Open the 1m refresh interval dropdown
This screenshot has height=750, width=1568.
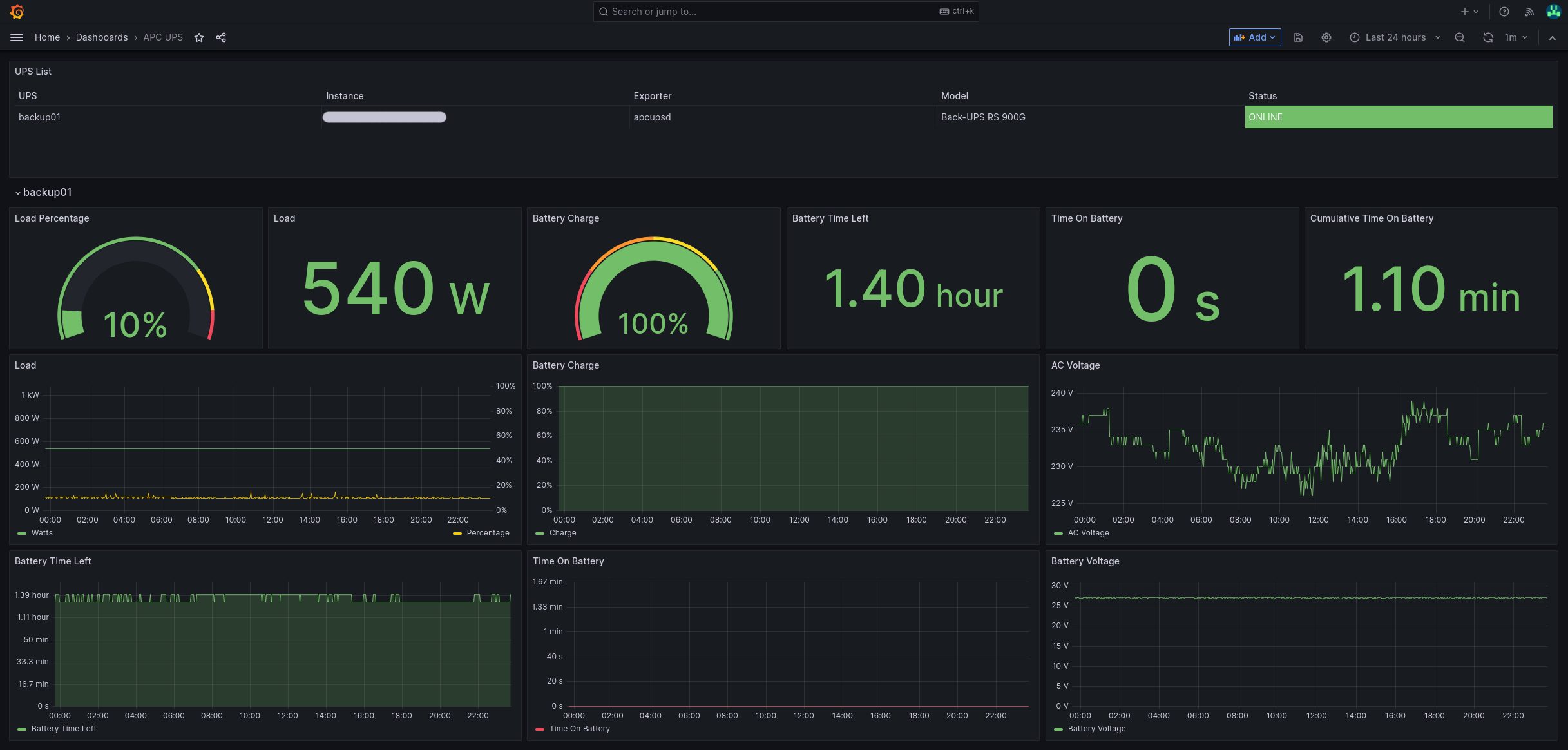(1516, 37)
